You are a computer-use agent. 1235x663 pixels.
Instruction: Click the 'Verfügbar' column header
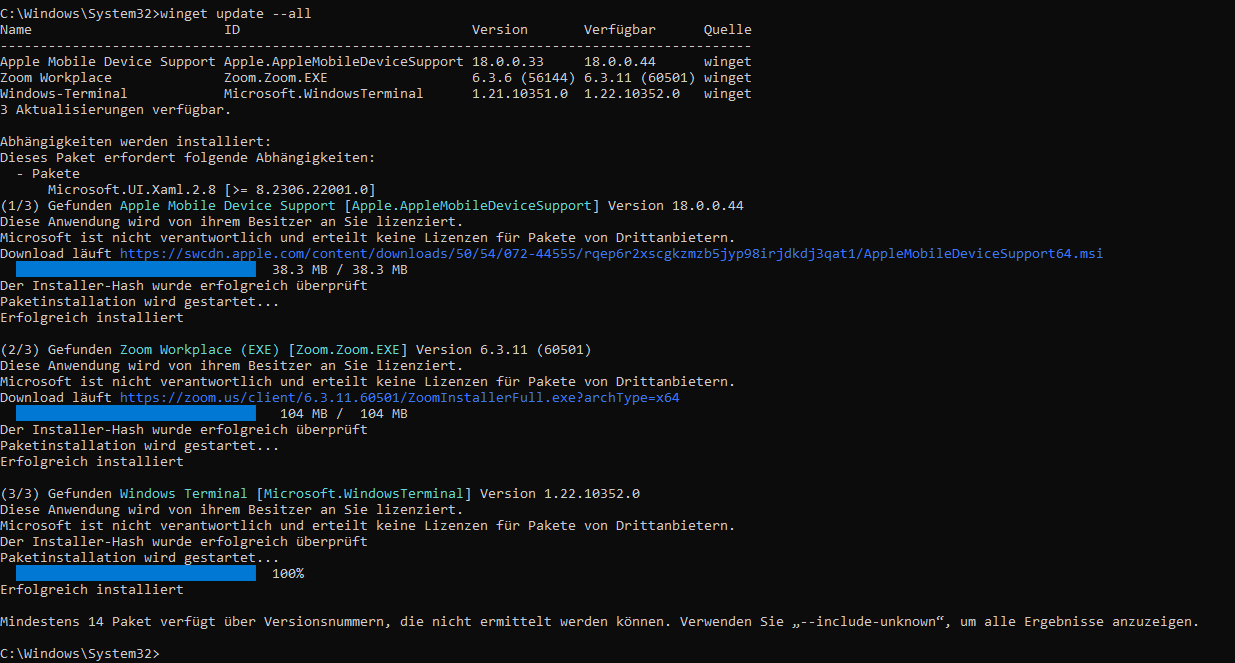coord(620,30)
